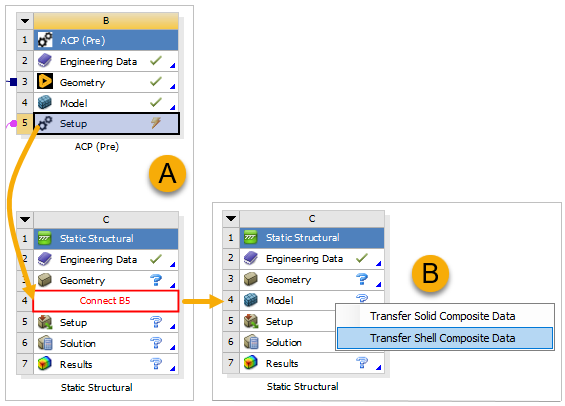Click the Model mesh icon in system B
This screenshot has width=565, height=406.
click(45, 103)
